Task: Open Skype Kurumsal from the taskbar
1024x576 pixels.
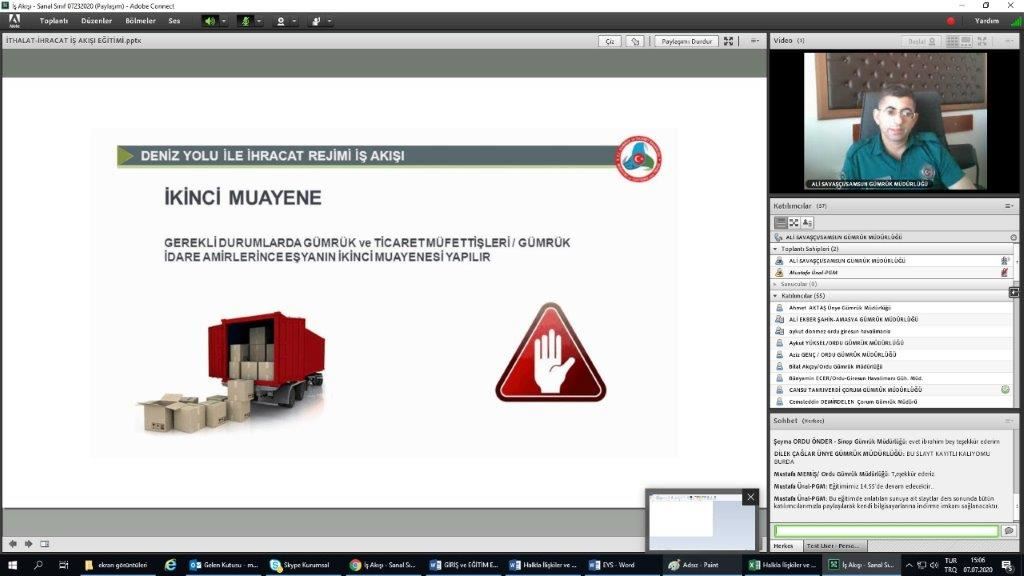Action: pyautogui.click(x=300, y=565)
